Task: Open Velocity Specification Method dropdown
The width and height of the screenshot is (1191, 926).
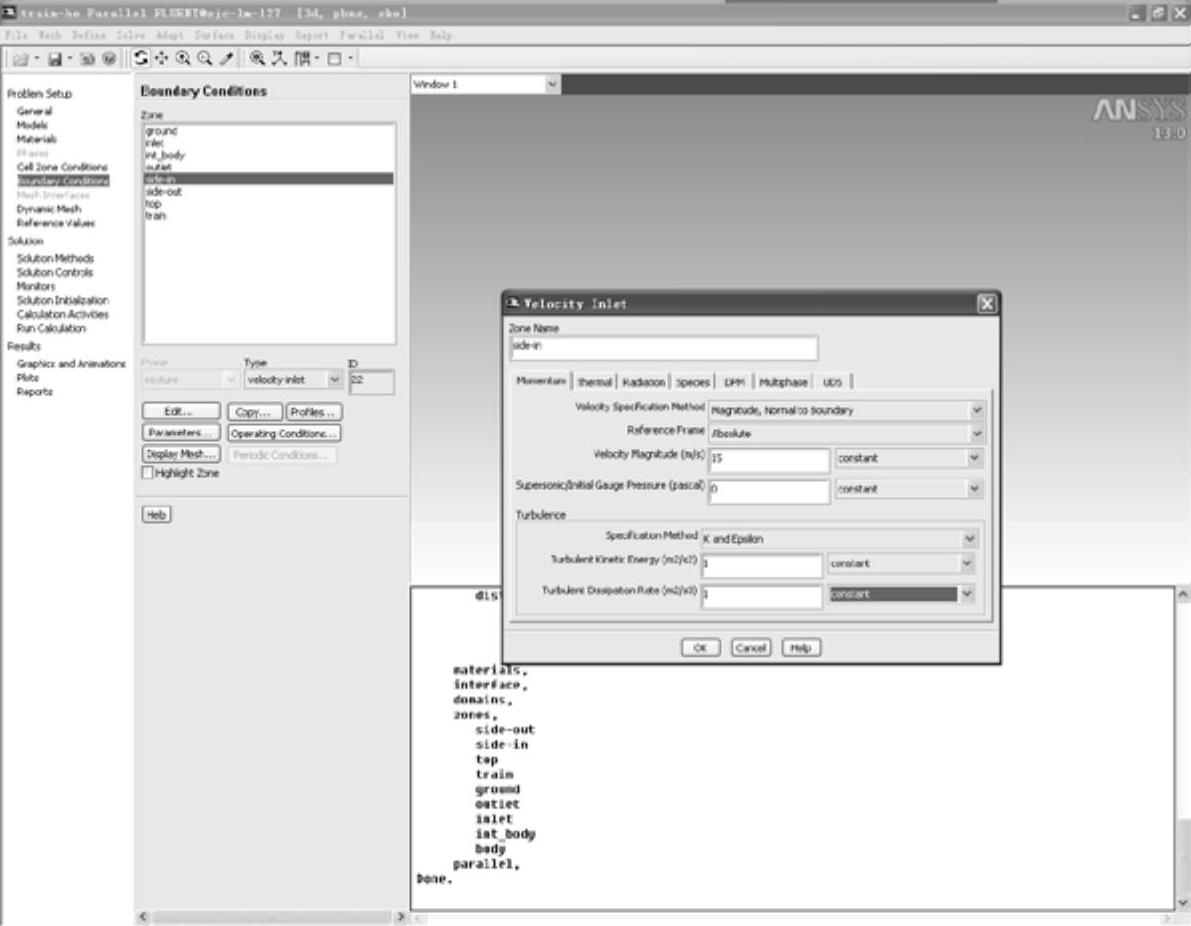Action: coord(977,410)
